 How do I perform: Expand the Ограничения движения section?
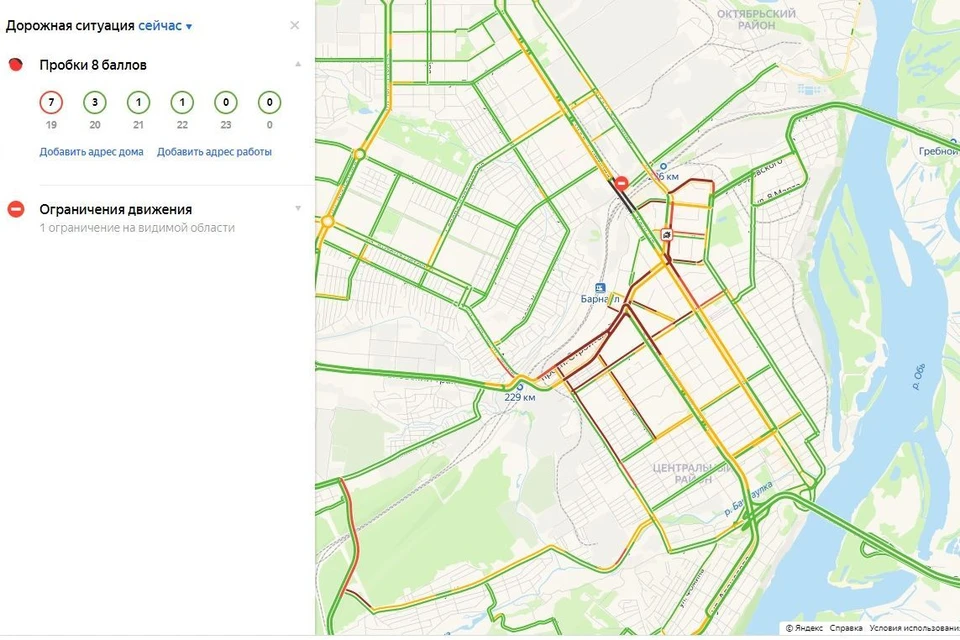[297, 209]
